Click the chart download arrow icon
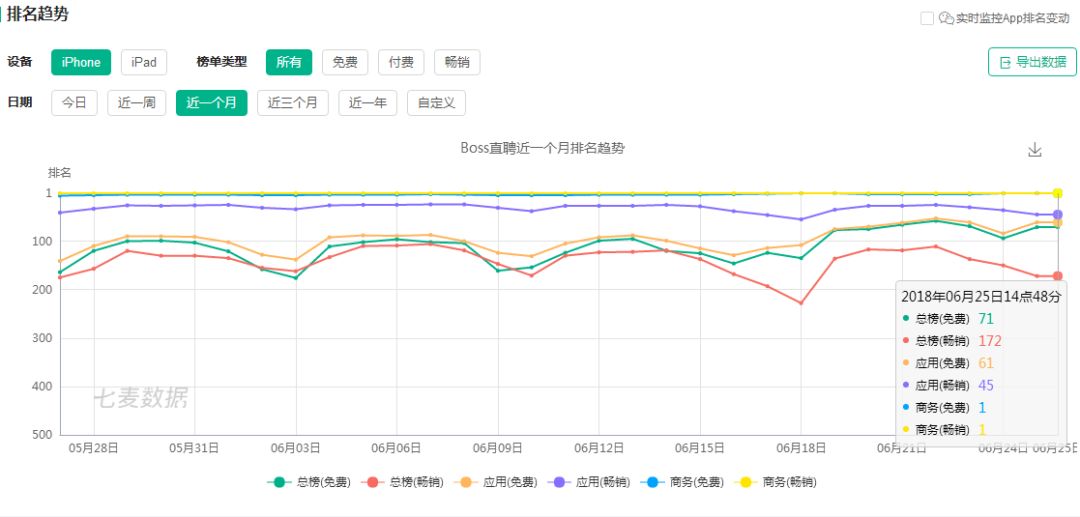The image size is (1080, 517). [x=1034, y=150]
